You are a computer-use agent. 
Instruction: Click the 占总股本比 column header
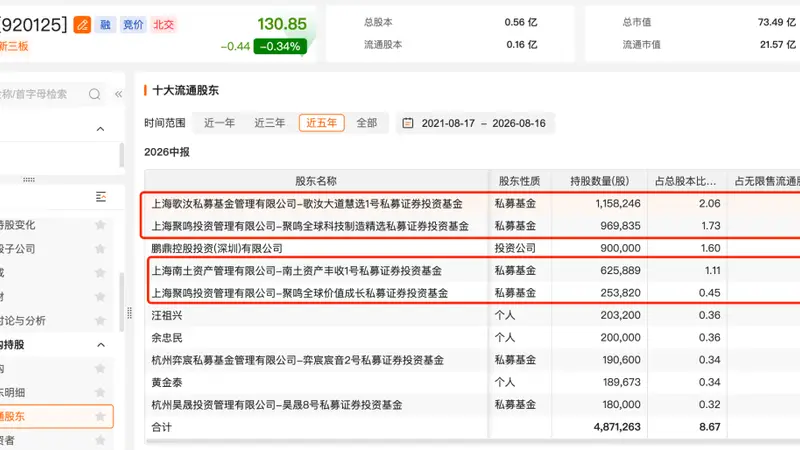pos(685,181)
